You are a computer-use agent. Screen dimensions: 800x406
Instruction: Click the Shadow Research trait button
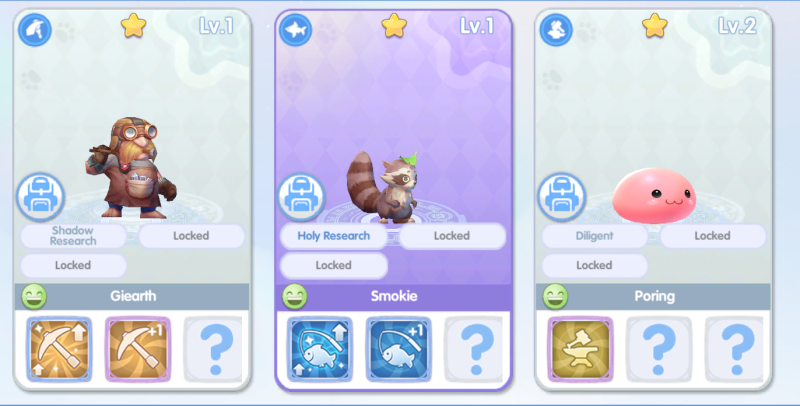73,236
